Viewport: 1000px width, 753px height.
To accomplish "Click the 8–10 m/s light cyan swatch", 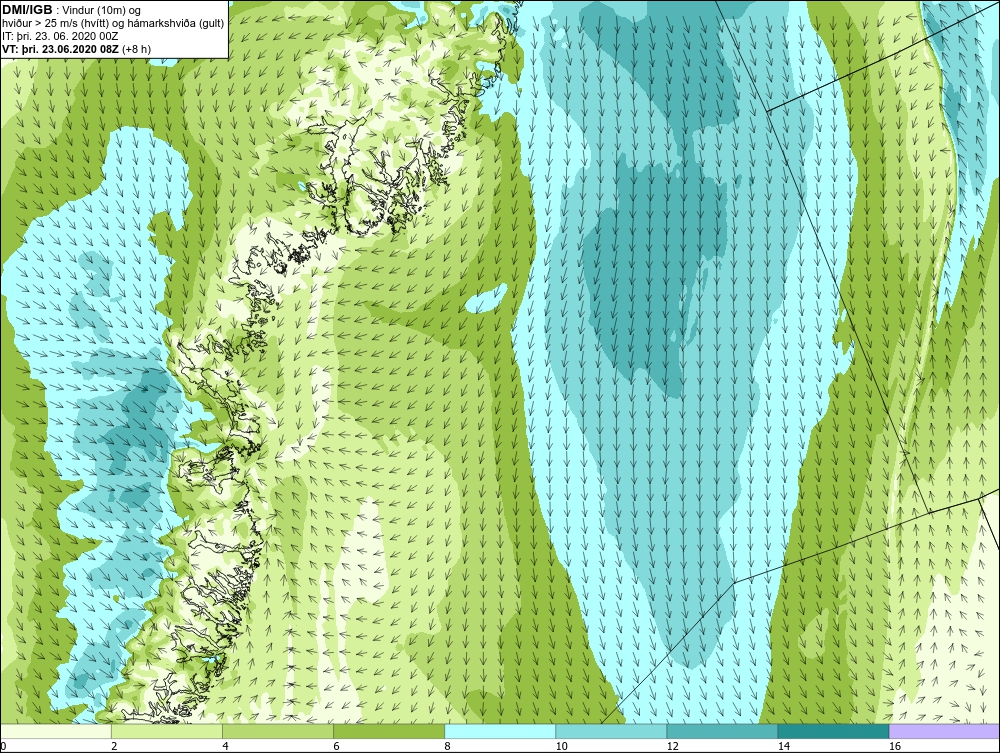I will 500,731.
